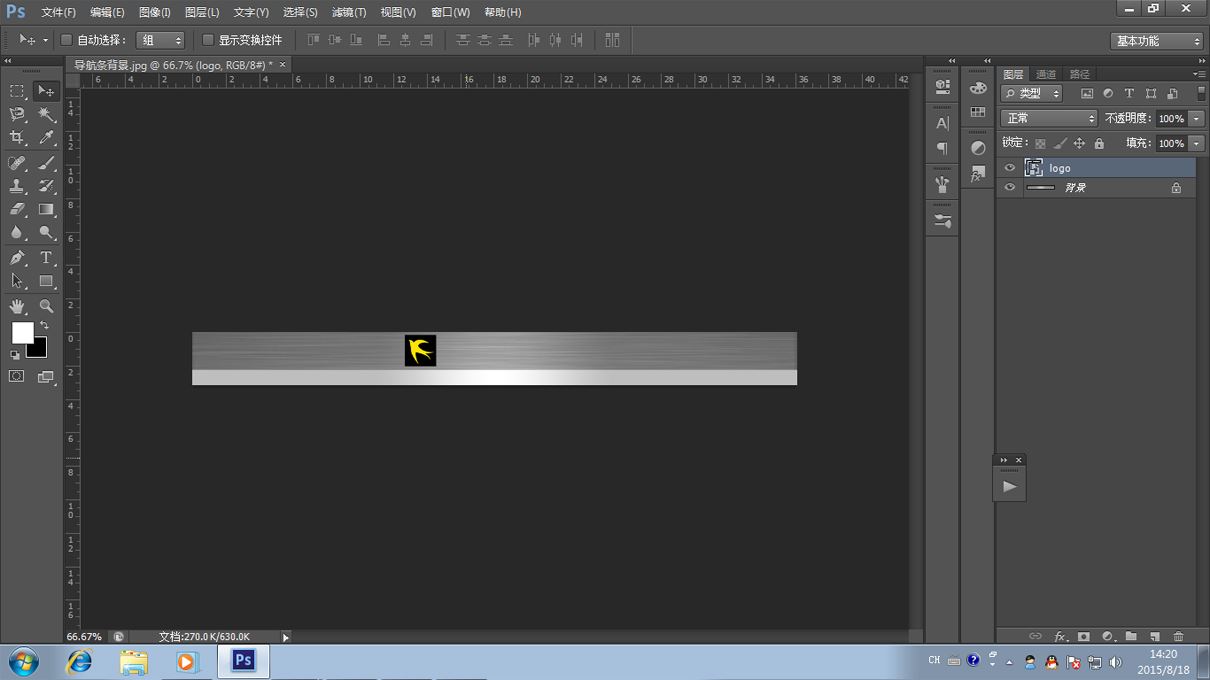Toggle the pixel layer filter
This screenshot has height=680, width=1210.
(1087, 93)
